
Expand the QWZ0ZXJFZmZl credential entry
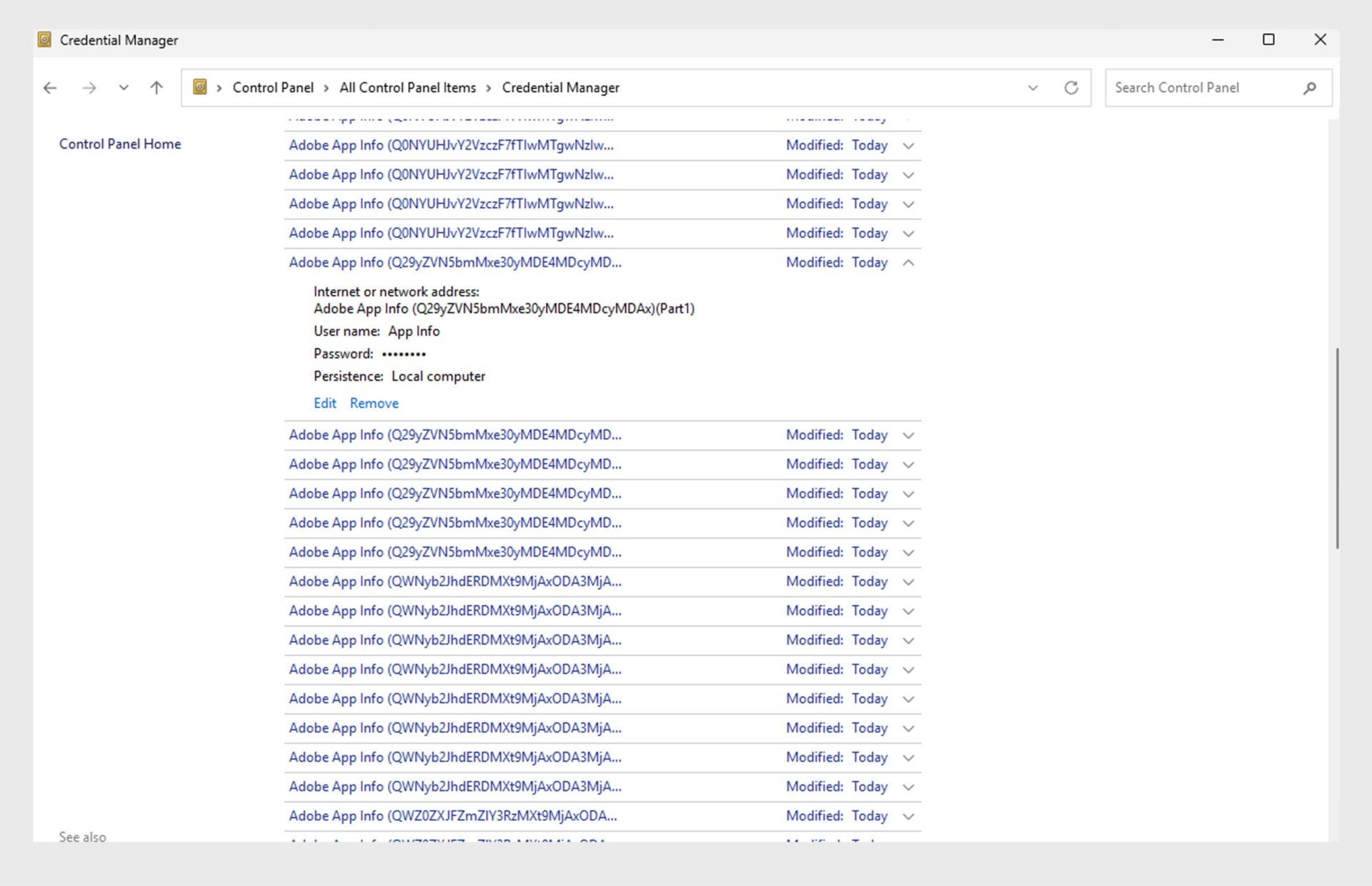[x=908, y=816]
